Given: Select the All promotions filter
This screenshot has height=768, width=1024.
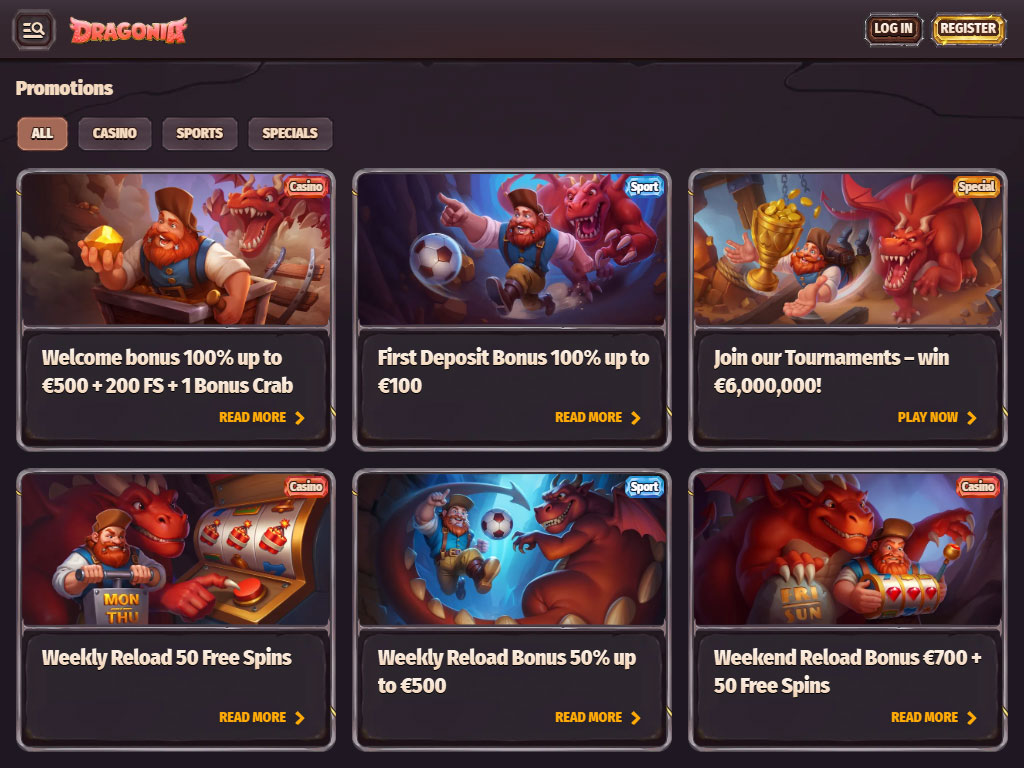Looking at the screenshot, I should coord(42,133).
